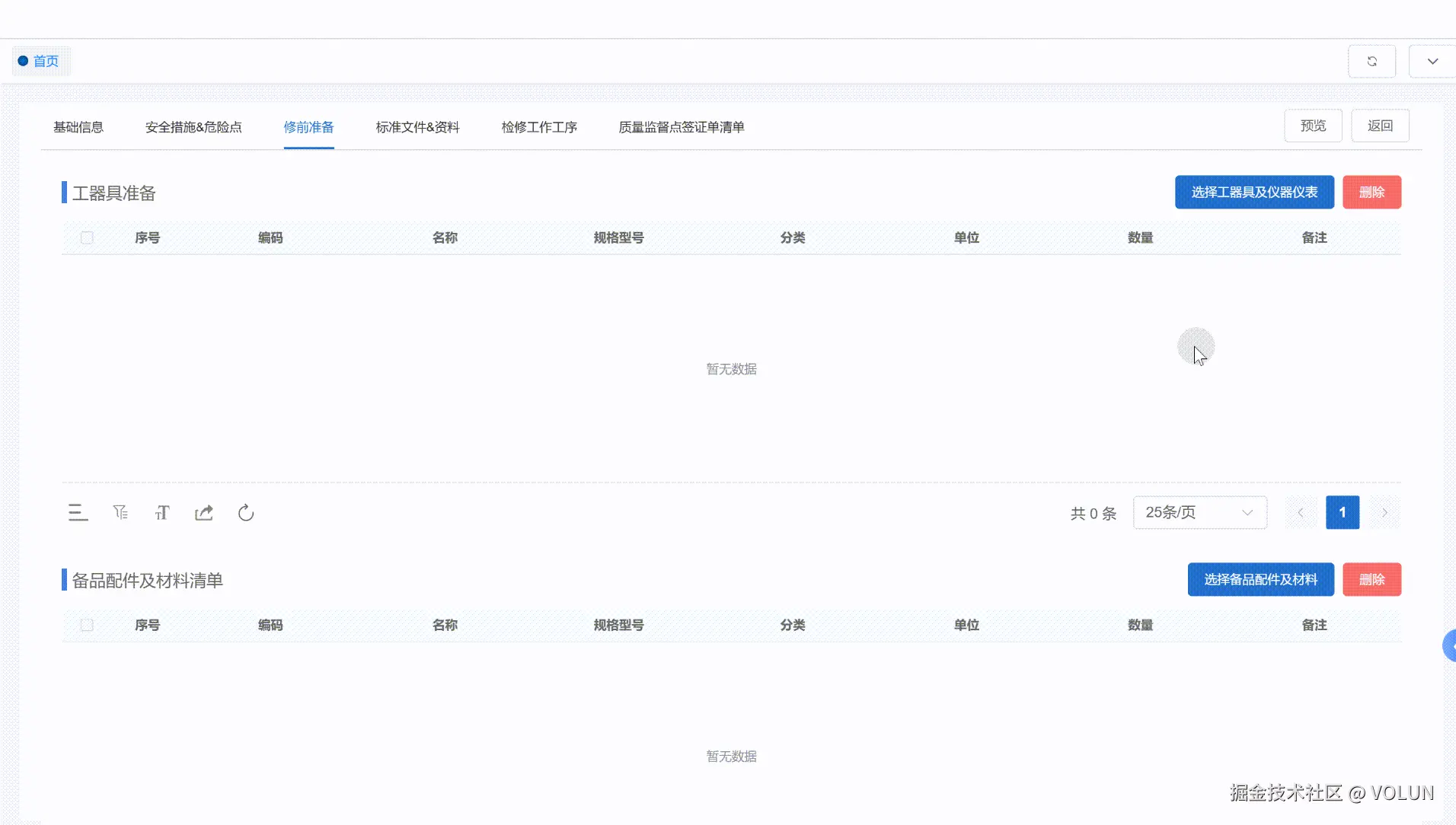
Task: Click the 返回 button
Action: pos(1380,126)
